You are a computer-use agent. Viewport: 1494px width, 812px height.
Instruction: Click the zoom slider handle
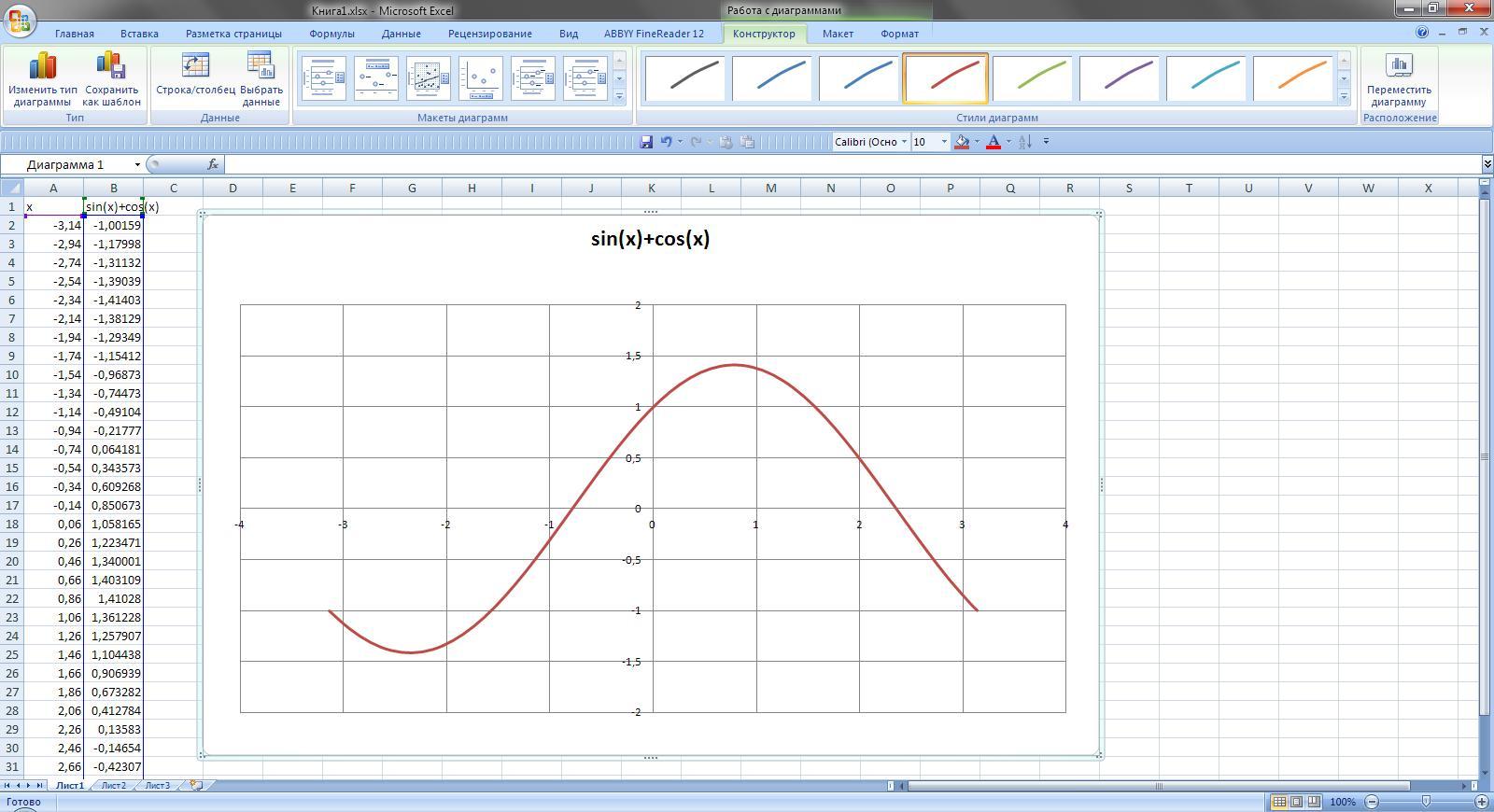point(1426,802)
